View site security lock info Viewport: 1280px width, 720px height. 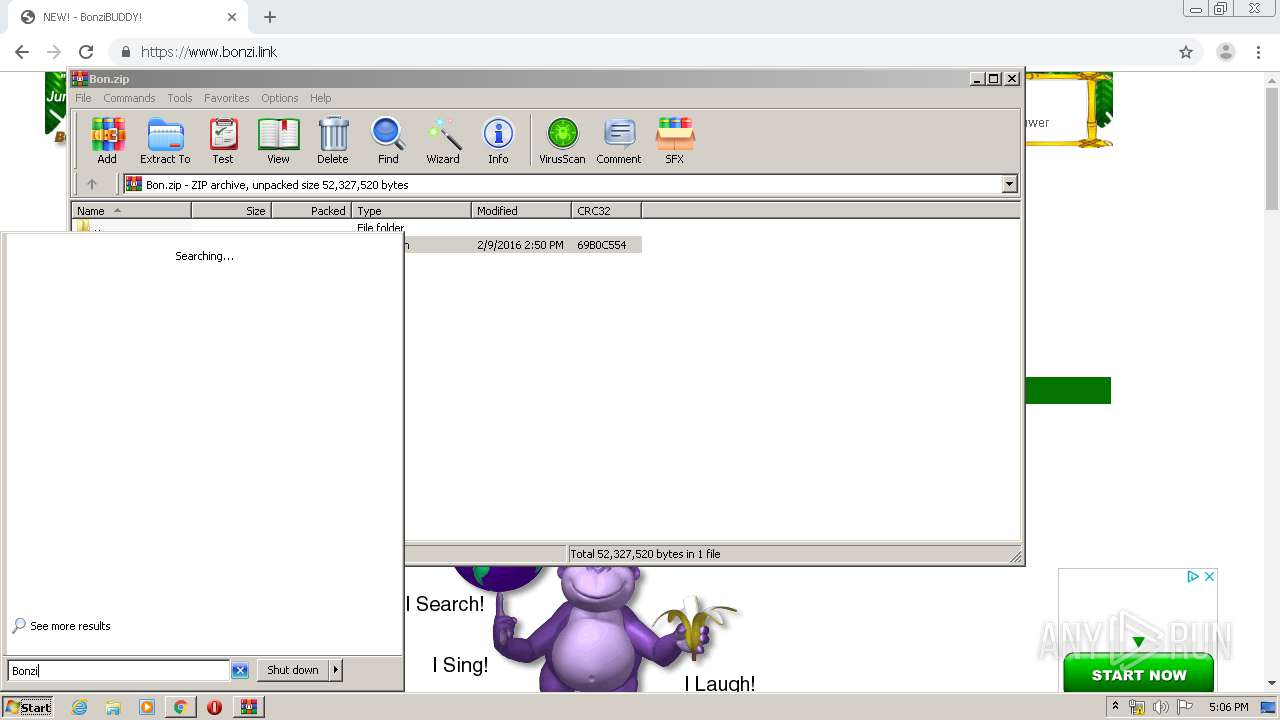click(x=126, y=52)
